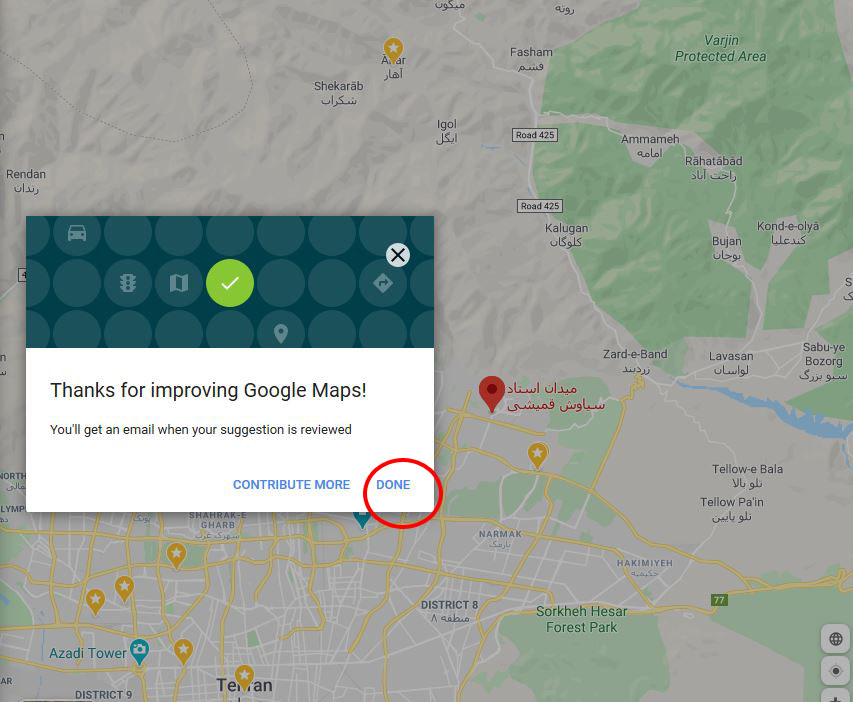The height and width of the screenshot is (702, 853).
Task: Click the globe layers icon
Action: tap(836, 639)
